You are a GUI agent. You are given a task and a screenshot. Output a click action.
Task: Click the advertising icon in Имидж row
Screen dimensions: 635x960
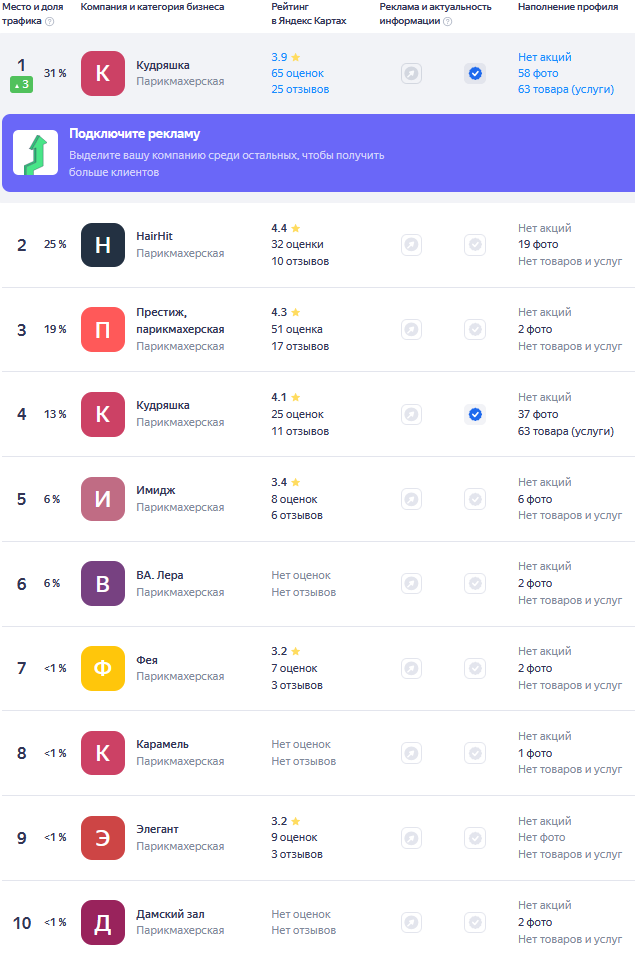coord(411,499)
